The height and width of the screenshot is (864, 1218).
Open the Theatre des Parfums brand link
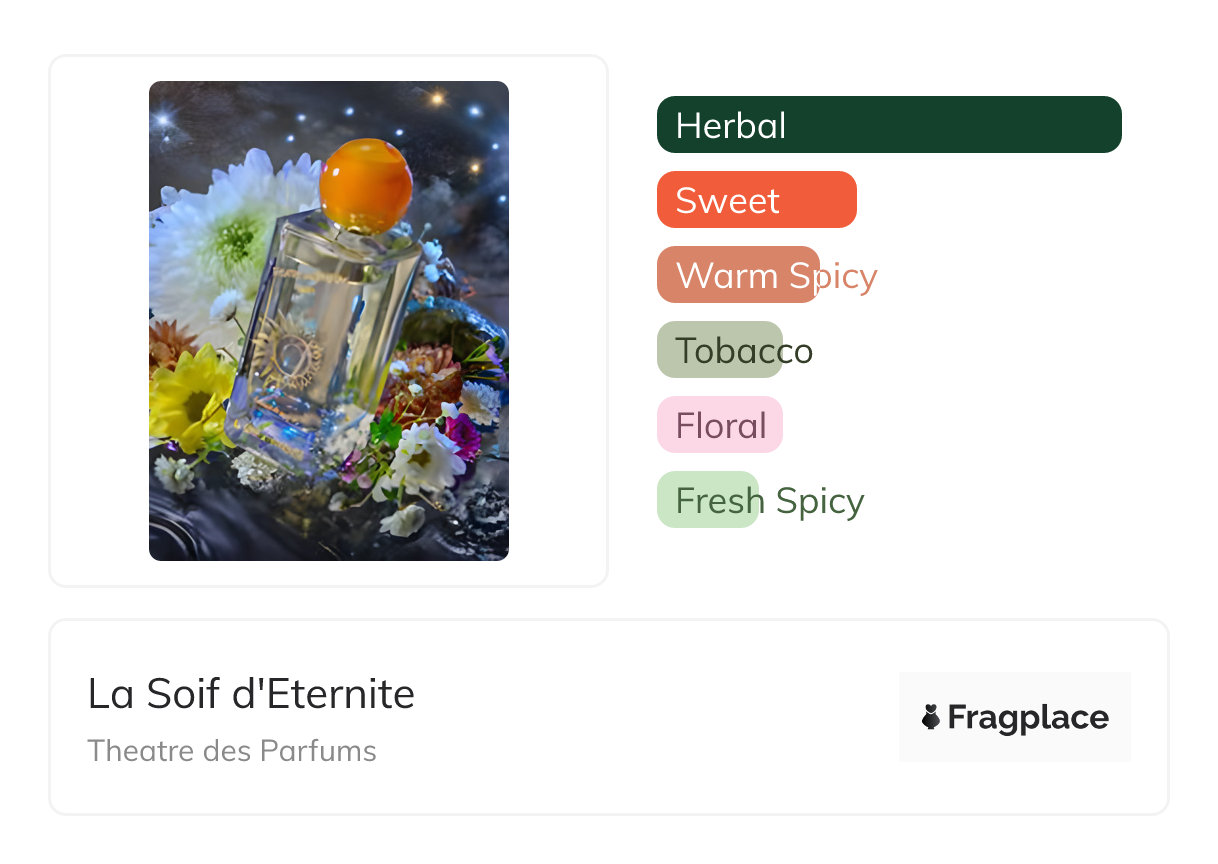[232, 751]
